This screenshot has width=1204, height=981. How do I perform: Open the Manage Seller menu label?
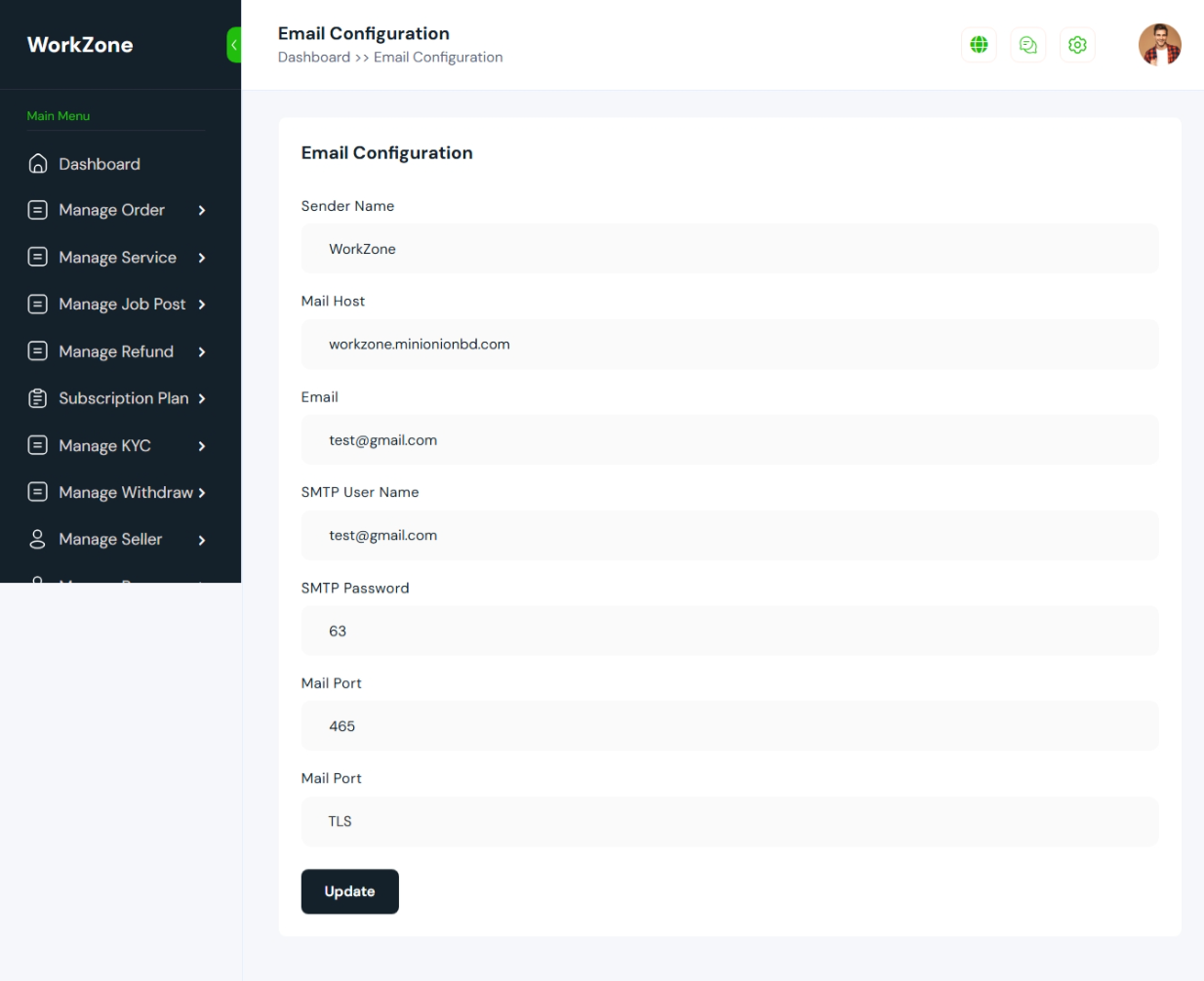point(110,539)
